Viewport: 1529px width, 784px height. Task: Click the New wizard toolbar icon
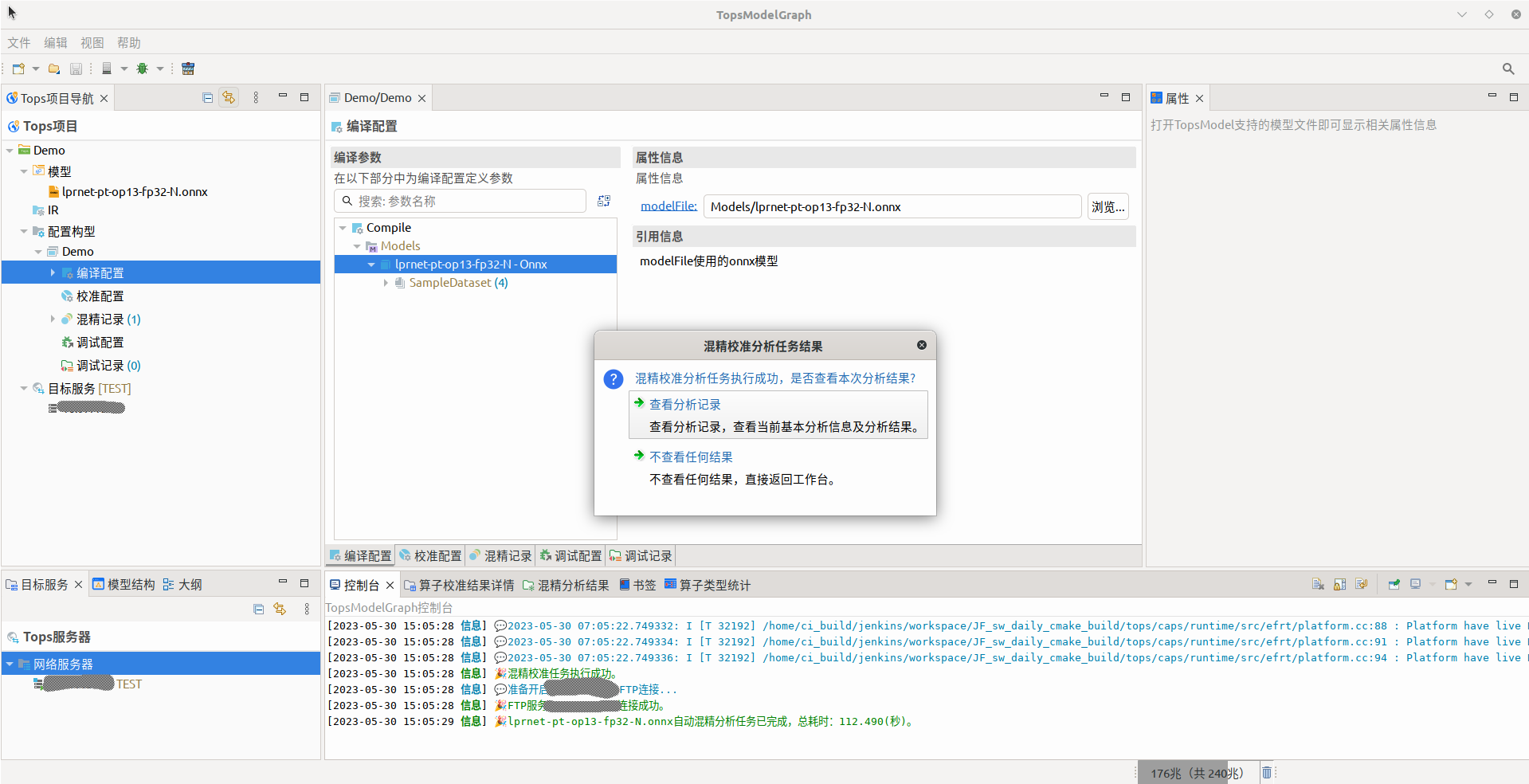(x=18, y=69)
